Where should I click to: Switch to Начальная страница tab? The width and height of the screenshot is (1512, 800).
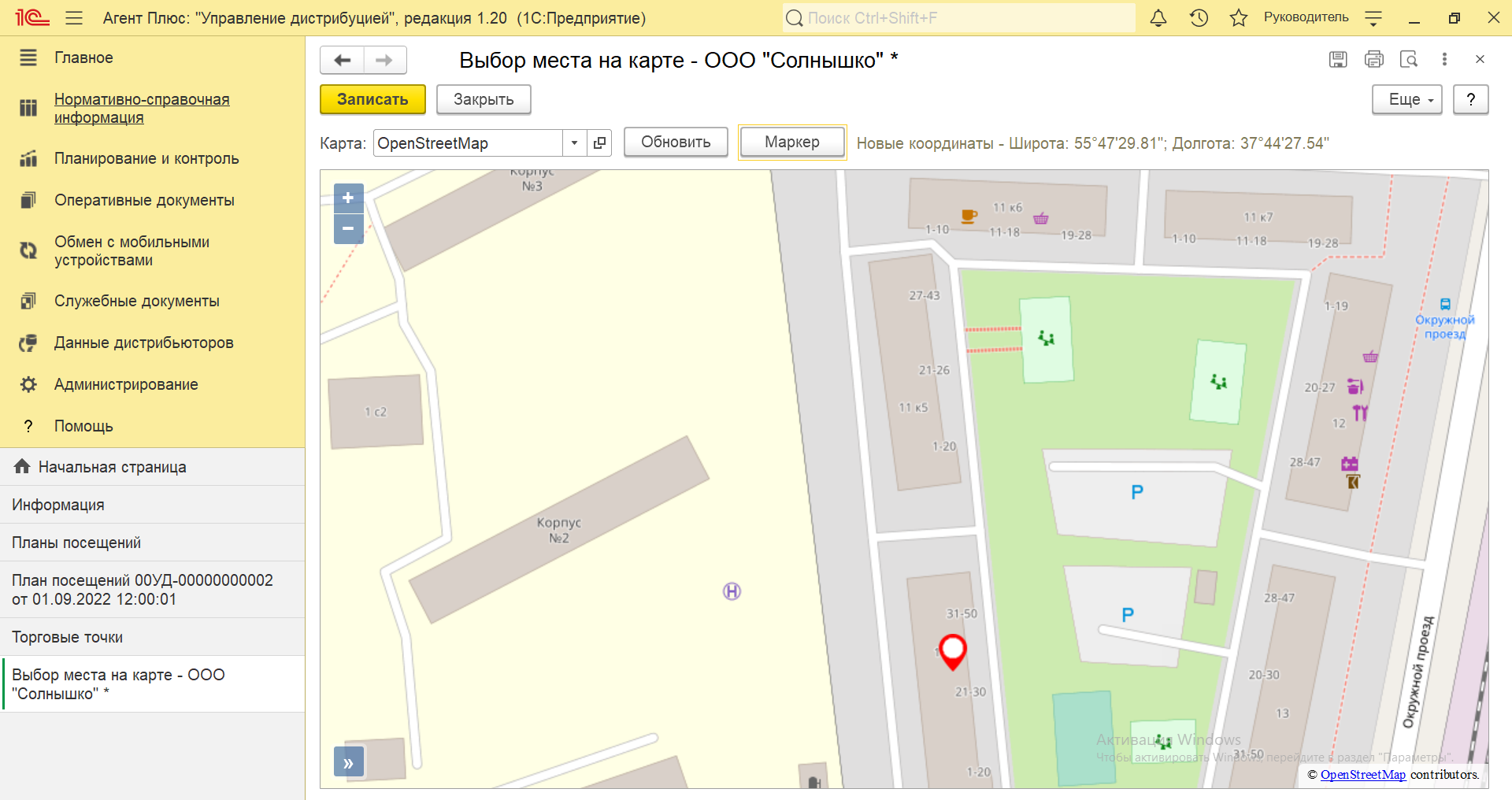(153, 467)
